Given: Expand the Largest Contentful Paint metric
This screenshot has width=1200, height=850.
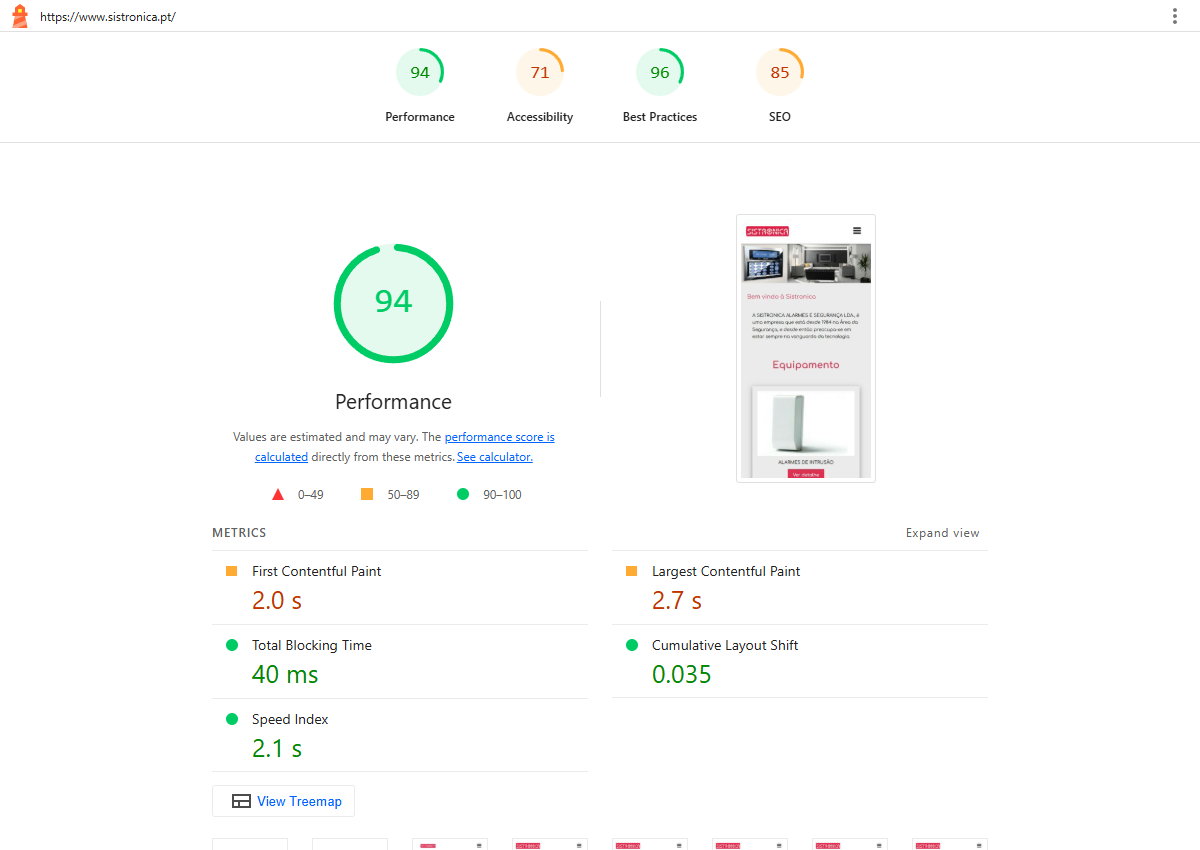Looking at the screenshot, I should (800, 587).
